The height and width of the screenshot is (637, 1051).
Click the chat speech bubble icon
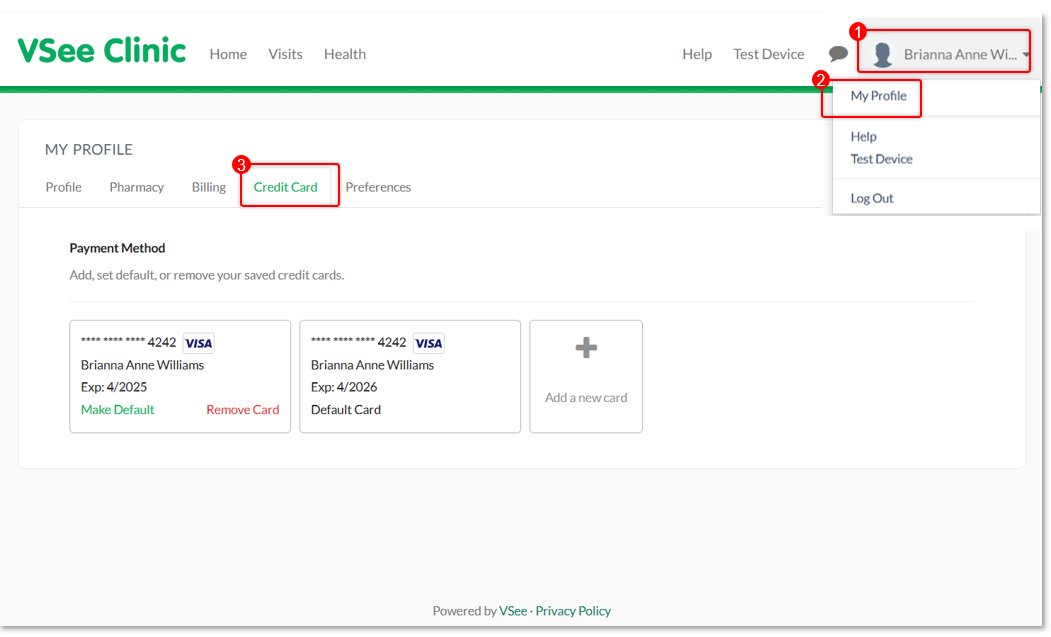(838, 54)
